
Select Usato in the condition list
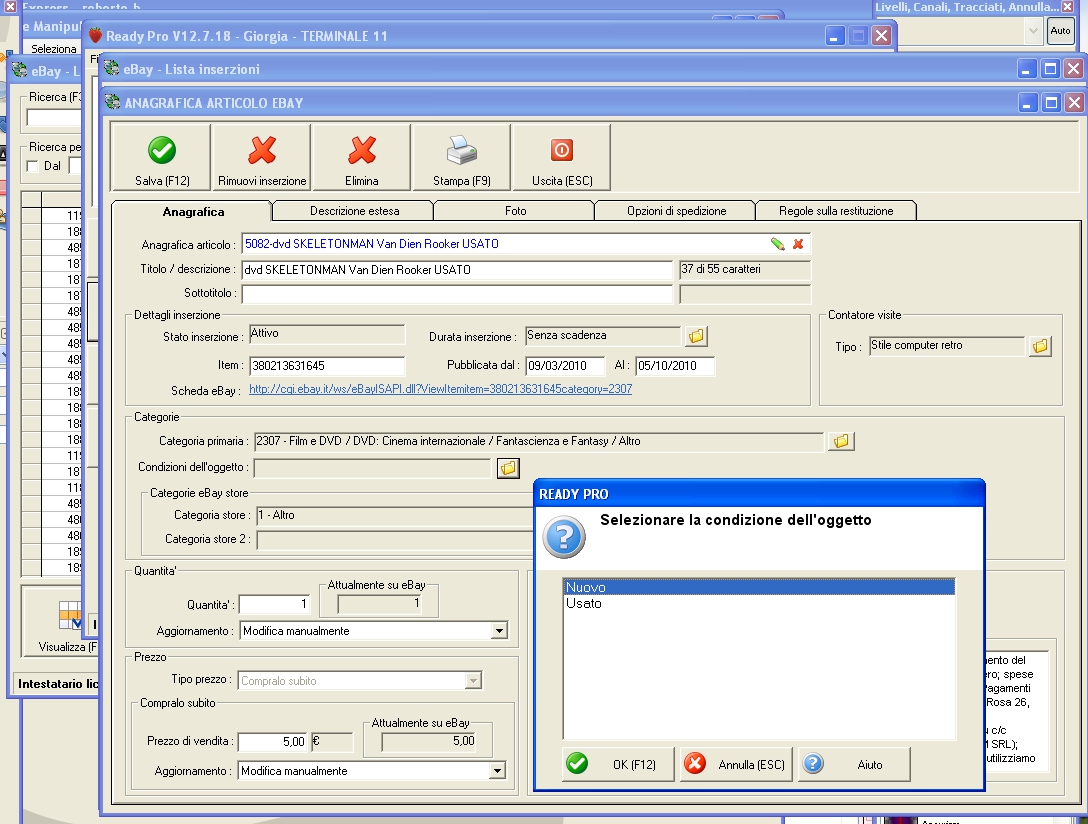point(759,603)
